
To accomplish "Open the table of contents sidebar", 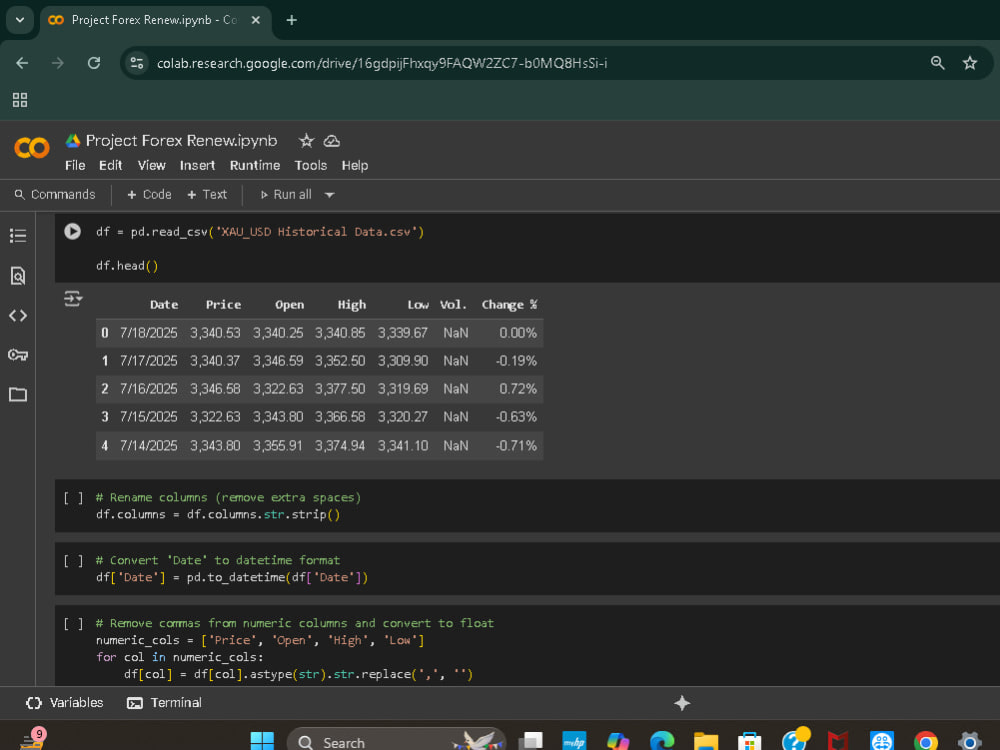I will click(18, 236).
